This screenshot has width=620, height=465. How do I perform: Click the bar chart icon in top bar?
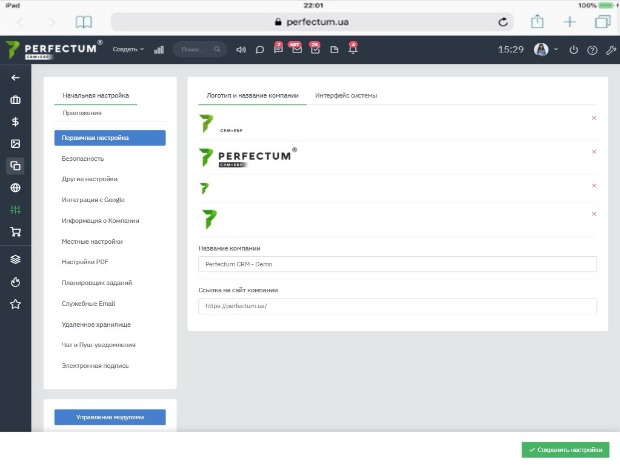[159, 49]
